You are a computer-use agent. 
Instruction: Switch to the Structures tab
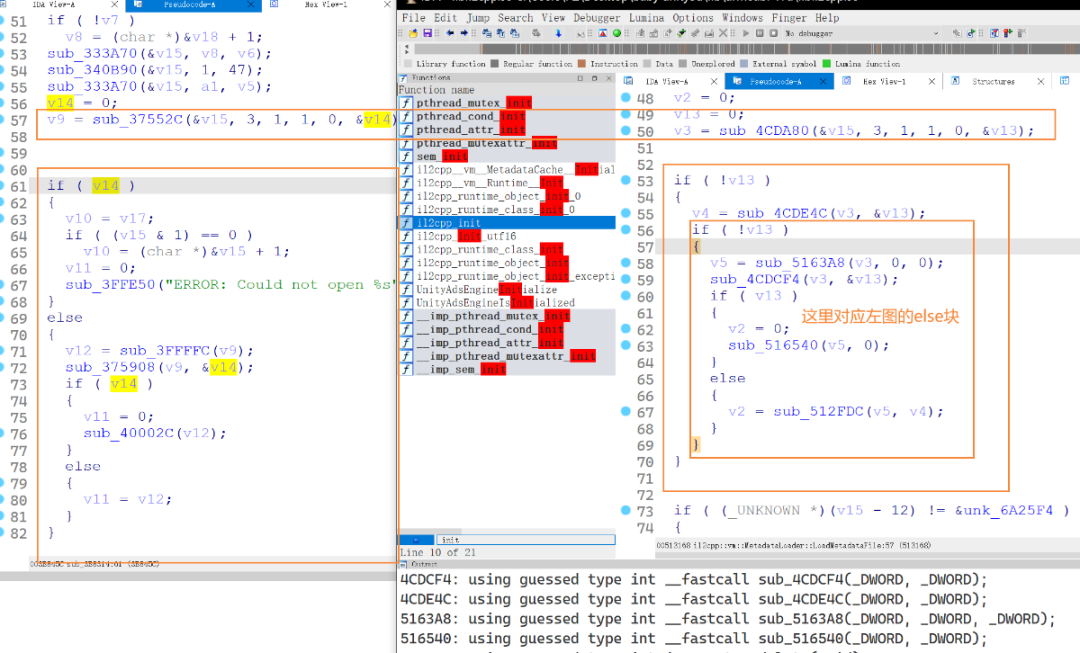(x=993, y=81)
